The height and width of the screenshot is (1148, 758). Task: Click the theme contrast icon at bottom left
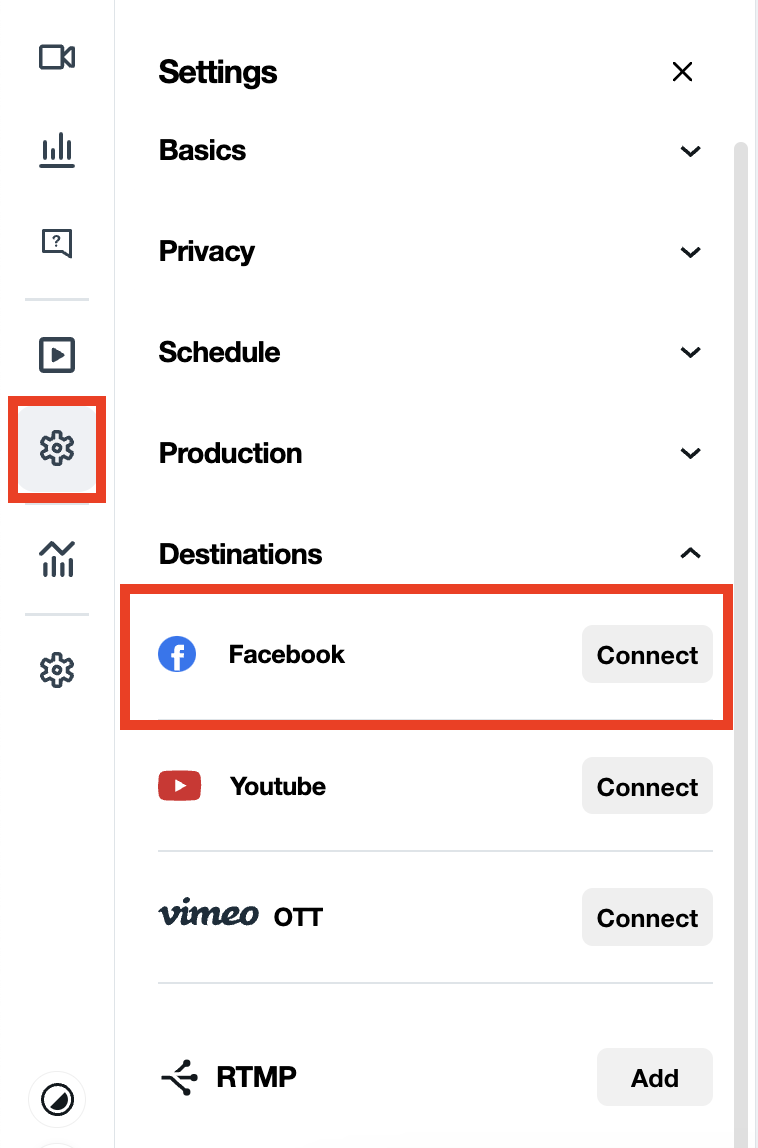pyautogui.click(x=57, y=1100)
